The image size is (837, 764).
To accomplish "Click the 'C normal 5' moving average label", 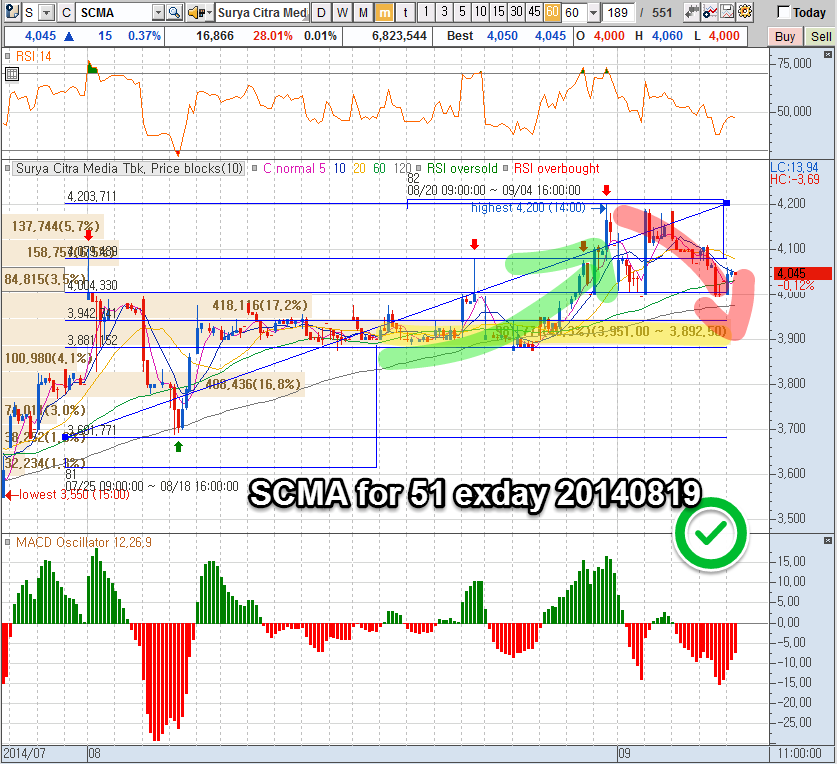I will click(x=294, y=169).
